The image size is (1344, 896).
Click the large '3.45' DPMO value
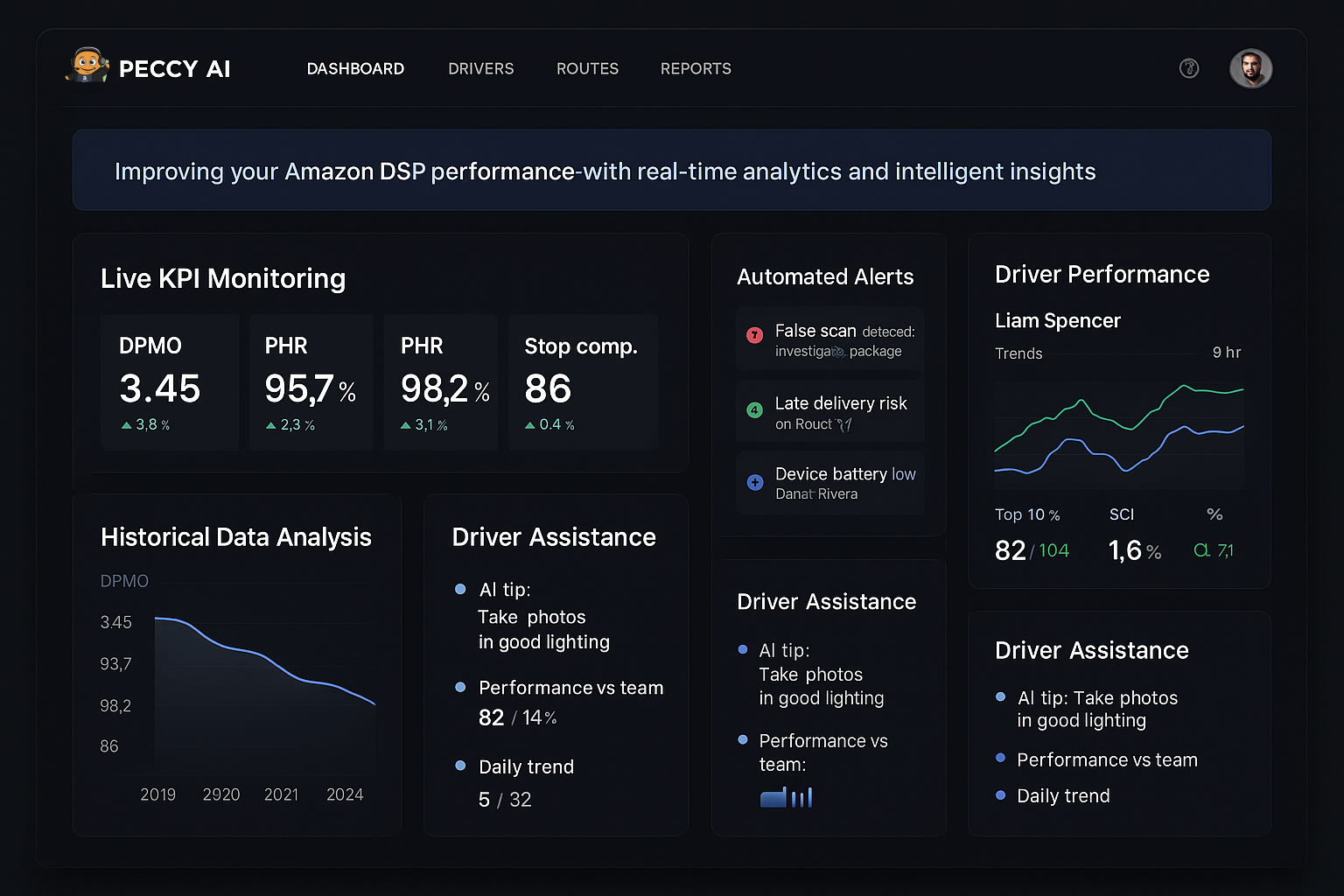[160, 388]
